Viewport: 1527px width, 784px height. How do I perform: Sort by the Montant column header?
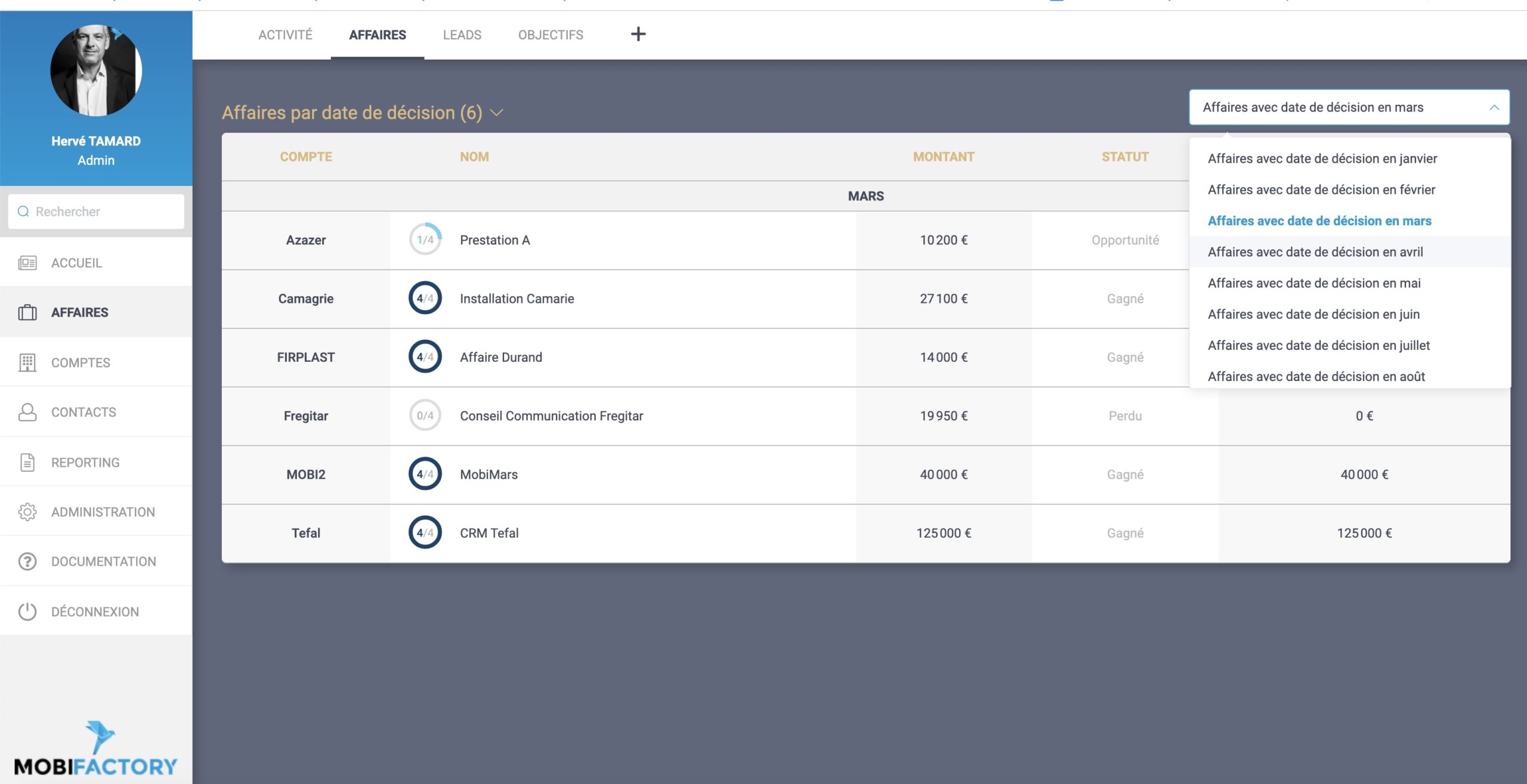pos(943,157)
